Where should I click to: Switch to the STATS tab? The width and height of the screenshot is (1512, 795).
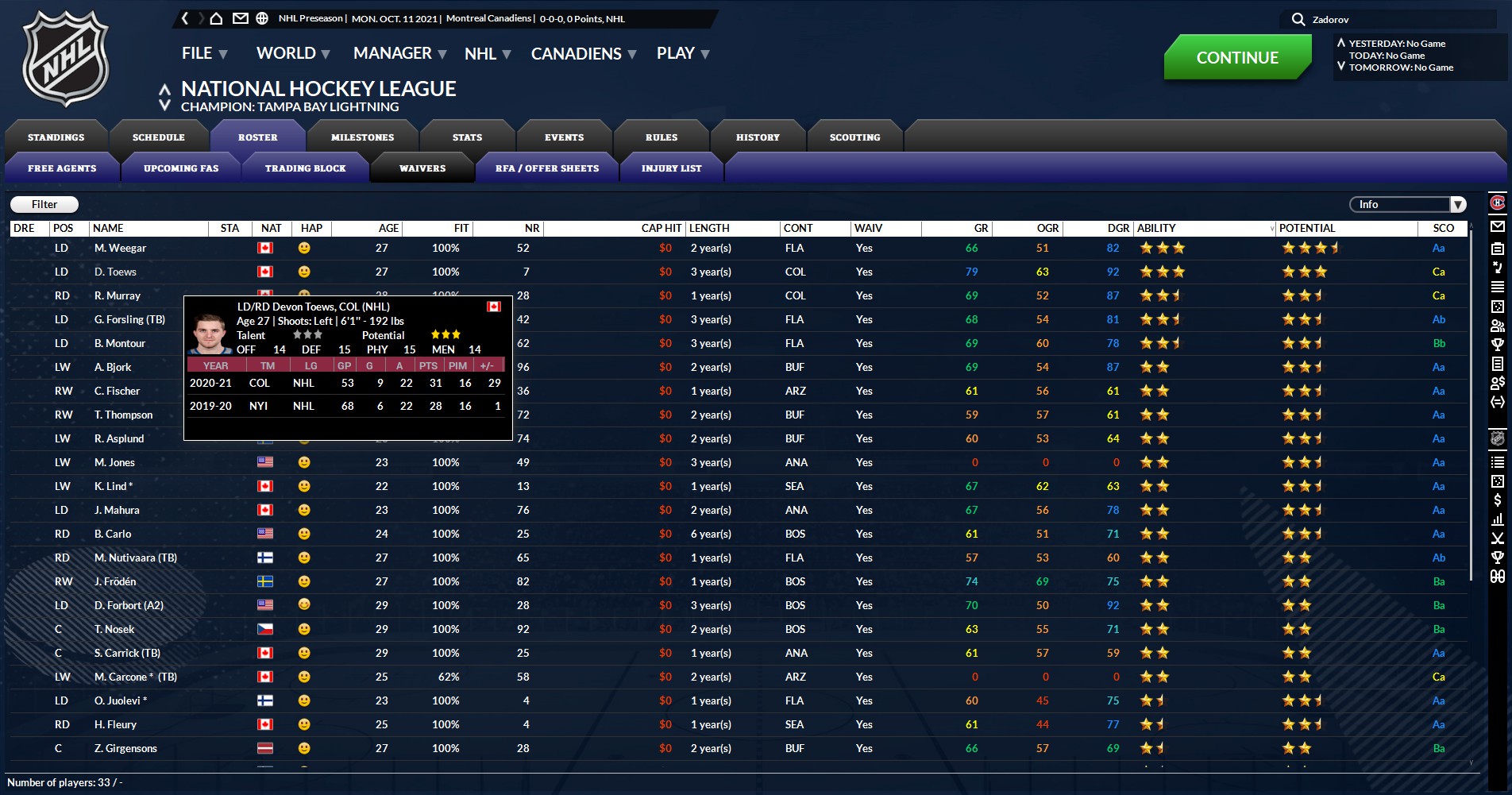point(468,137)
